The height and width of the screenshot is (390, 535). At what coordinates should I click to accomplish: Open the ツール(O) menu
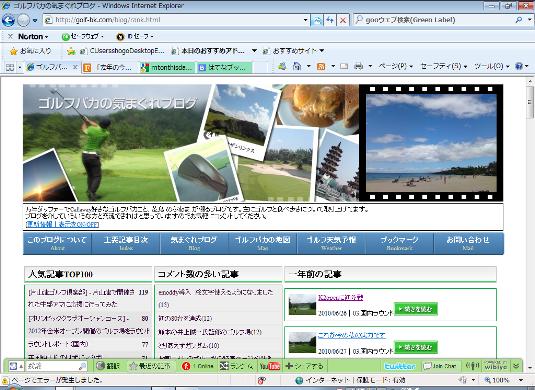[492, 66]
